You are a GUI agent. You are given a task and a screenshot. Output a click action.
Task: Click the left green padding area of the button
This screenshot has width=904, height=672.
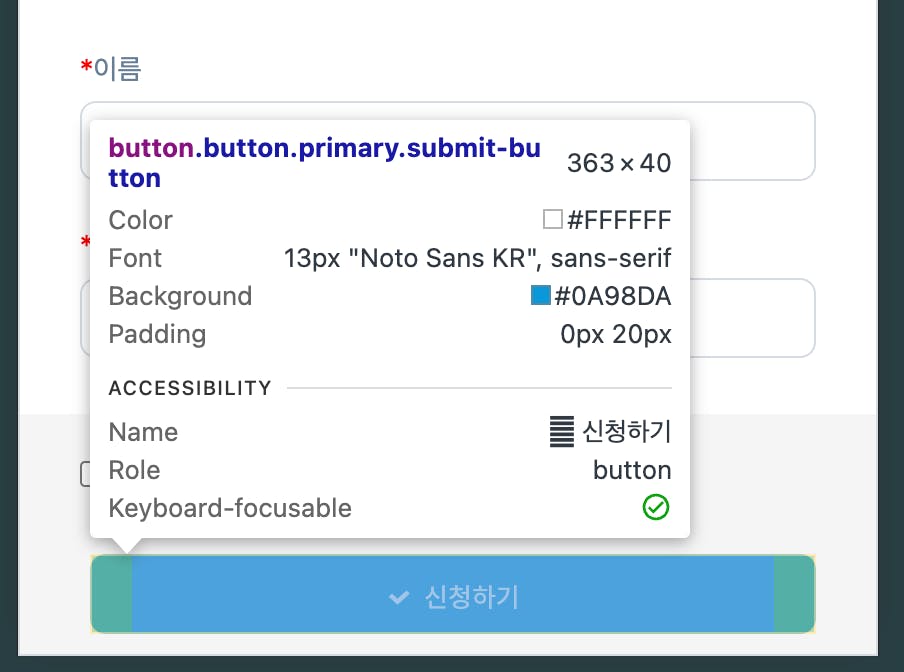pyautogui.click(x=111, y=594)
